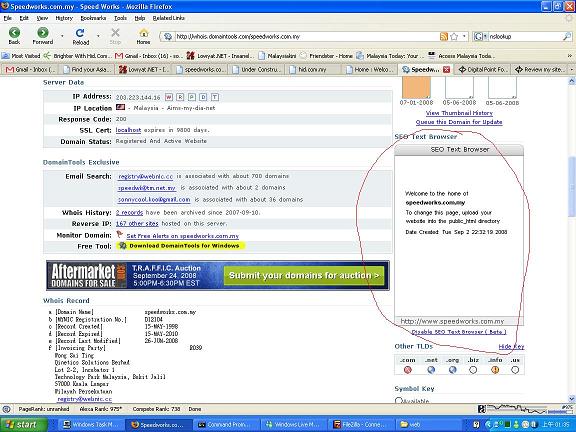Click the T icon beside the IP address
This screenshot has height=432, width=576.
click(215, 97)
